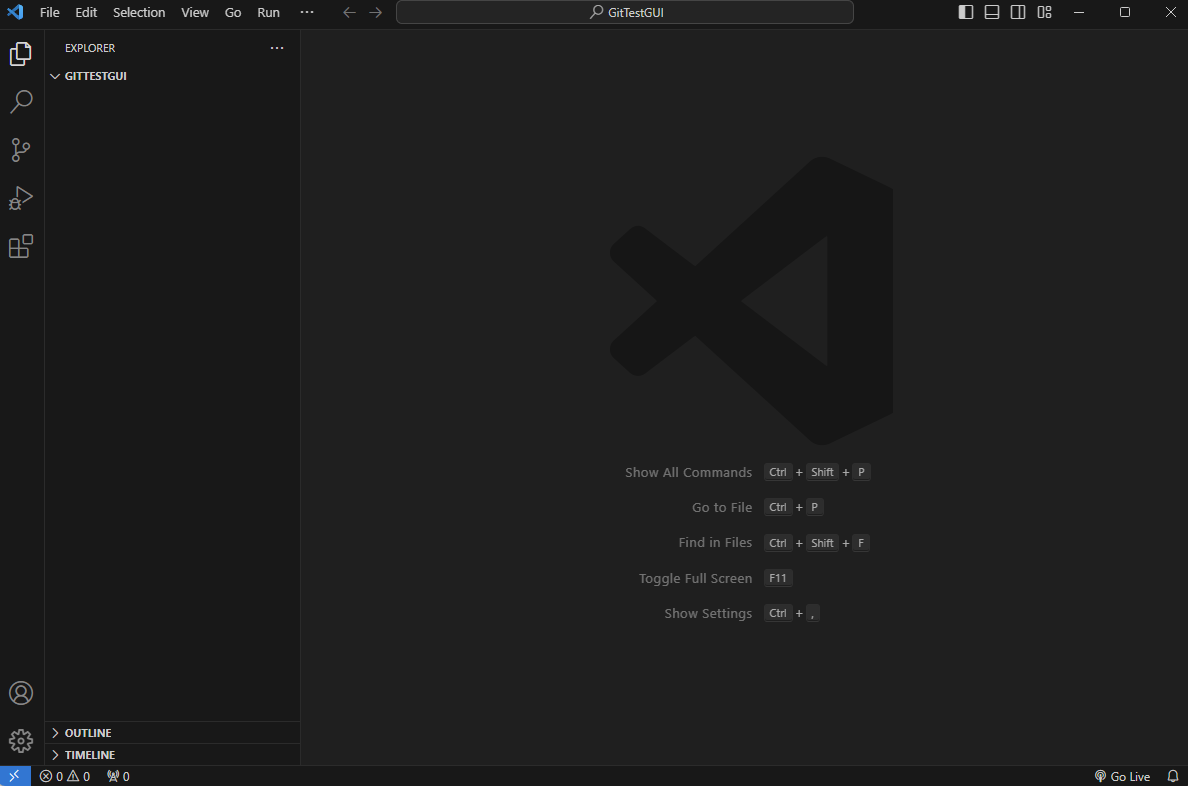Open the Explorer view in activity bar
Image resolution: width=1188 pixels, height=786 pixels.
pyautogui.click(x=21, y=54)
